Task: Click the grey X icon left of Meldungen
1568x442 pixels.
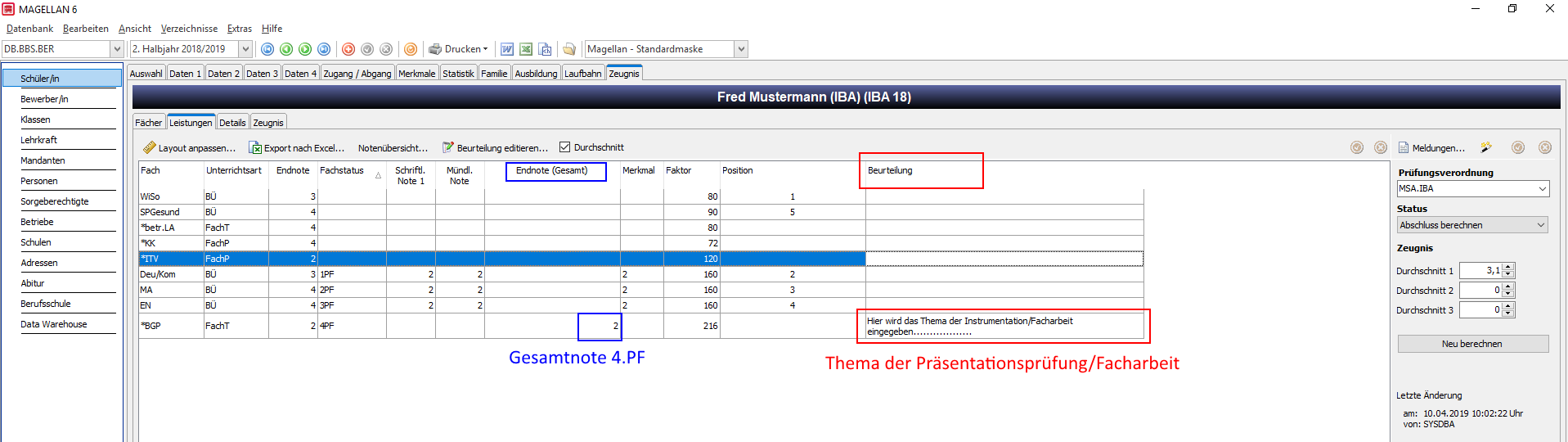Action: [x=1381, y=147]
